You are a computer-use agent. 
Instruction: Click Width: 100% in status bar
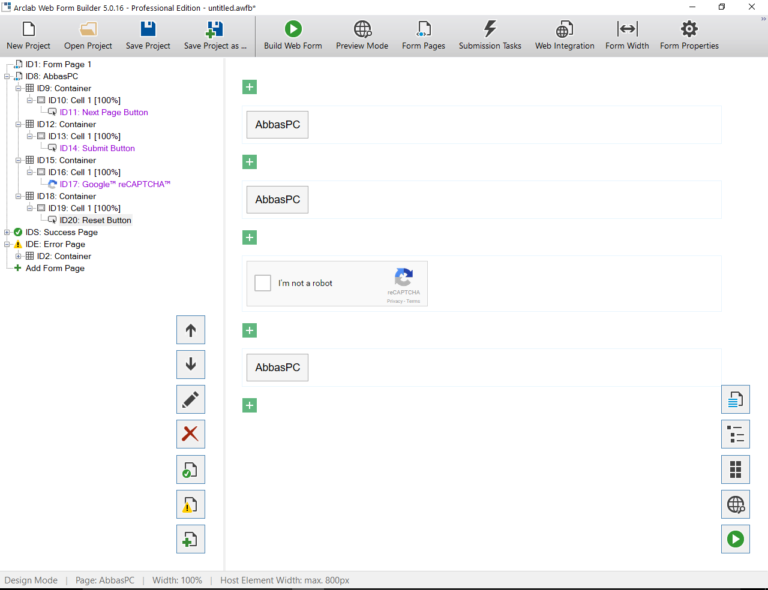[x=177, y=580]
